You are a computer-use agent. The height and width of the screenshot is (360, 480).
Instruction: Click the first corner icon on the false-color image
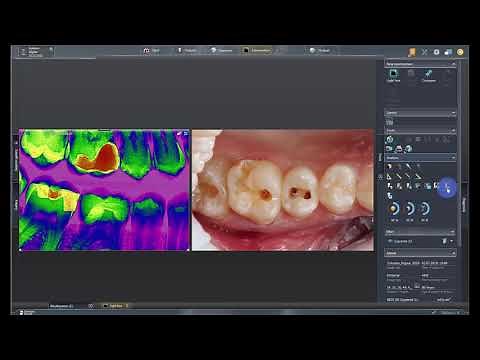coord(180,133)
